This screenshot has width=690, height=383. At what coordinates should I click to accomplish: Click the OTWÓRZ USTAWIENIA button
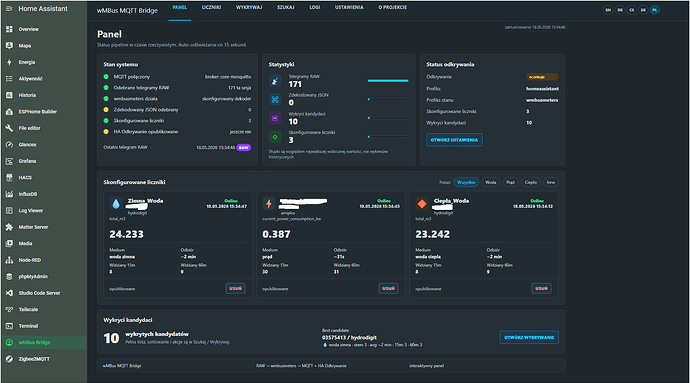coord(454,140)
